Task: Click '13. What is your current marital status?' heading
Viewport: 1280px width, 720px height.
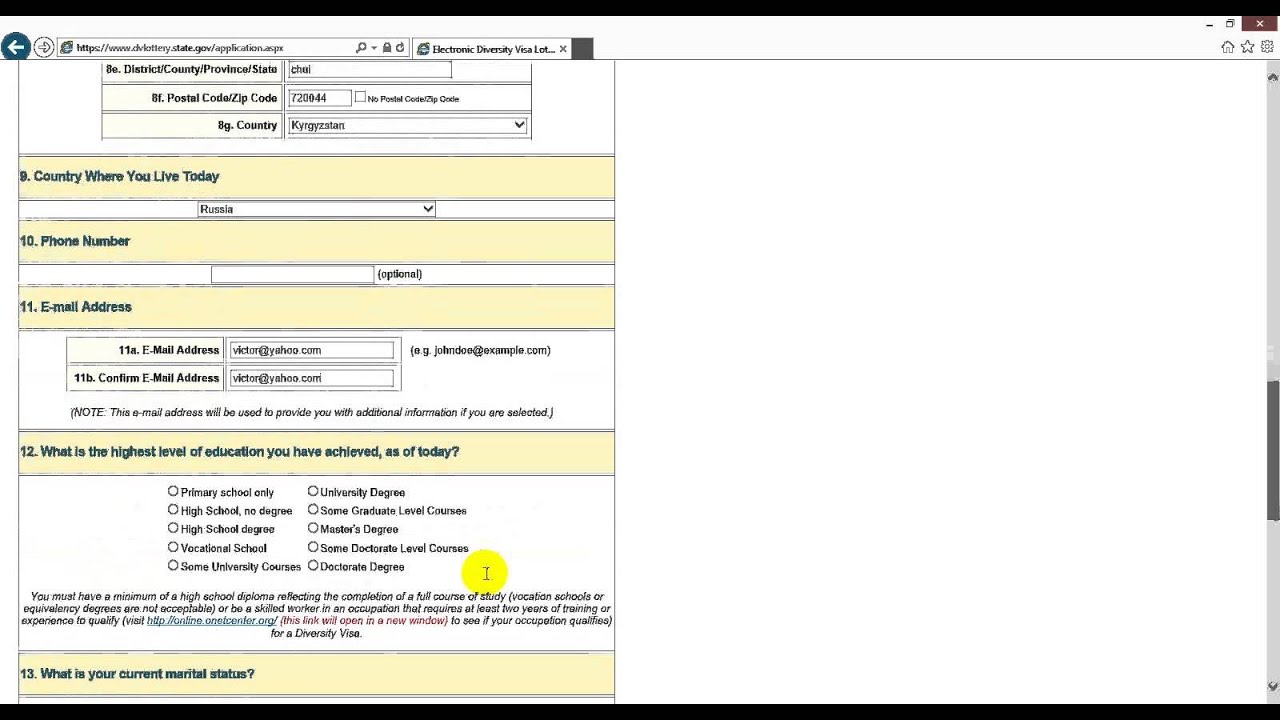Action: point(137,674)
